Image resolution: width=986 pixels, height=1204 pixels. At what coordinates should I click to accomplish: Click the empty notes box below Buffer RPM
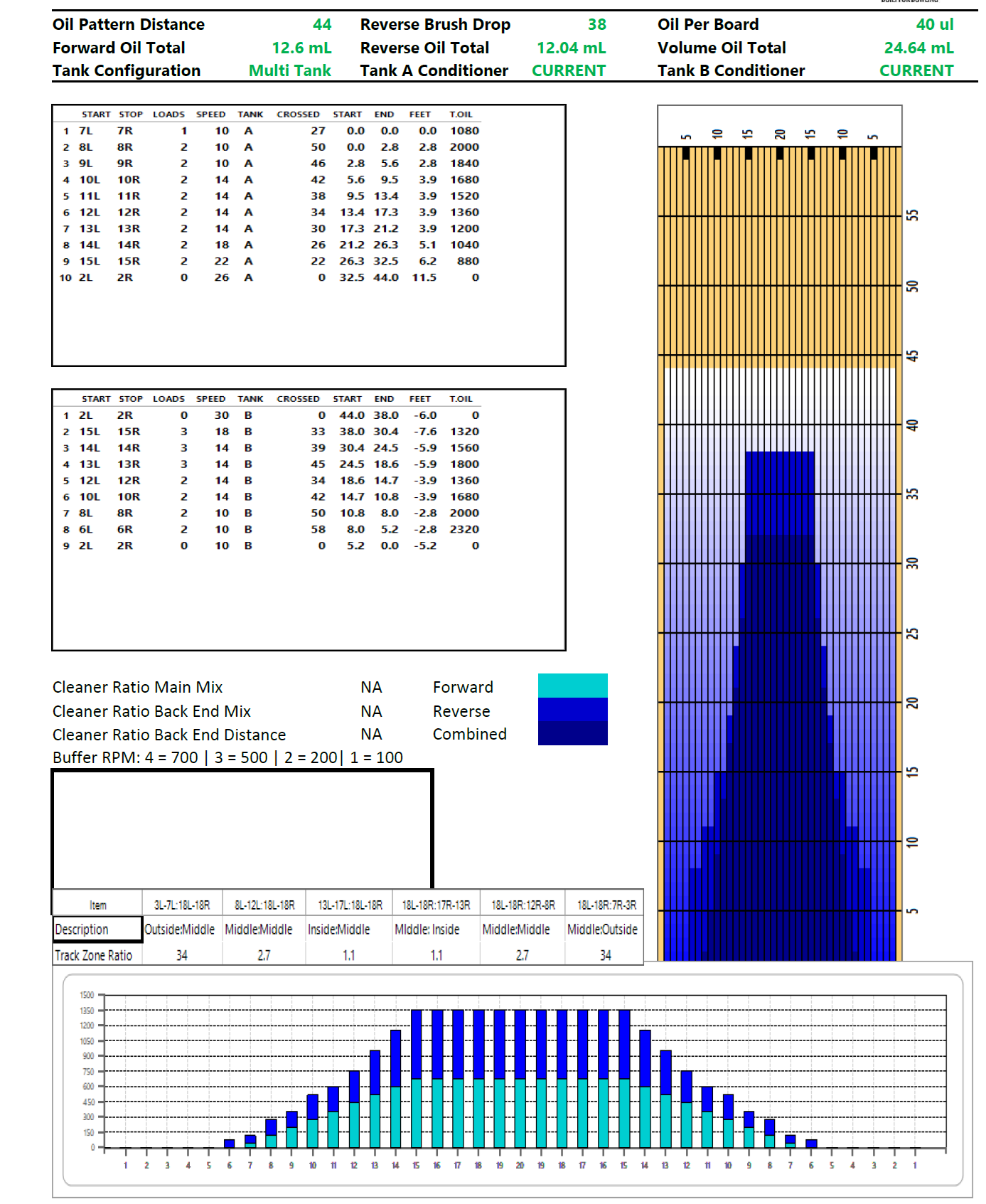pyautogui.click(x=242, y=829)
